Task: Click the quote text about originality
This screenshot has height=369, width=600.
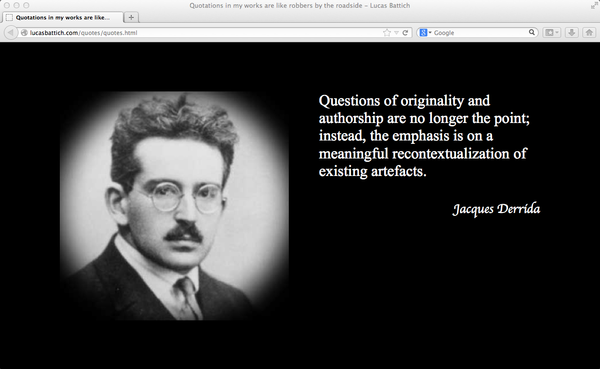Action: coord(424,136)
